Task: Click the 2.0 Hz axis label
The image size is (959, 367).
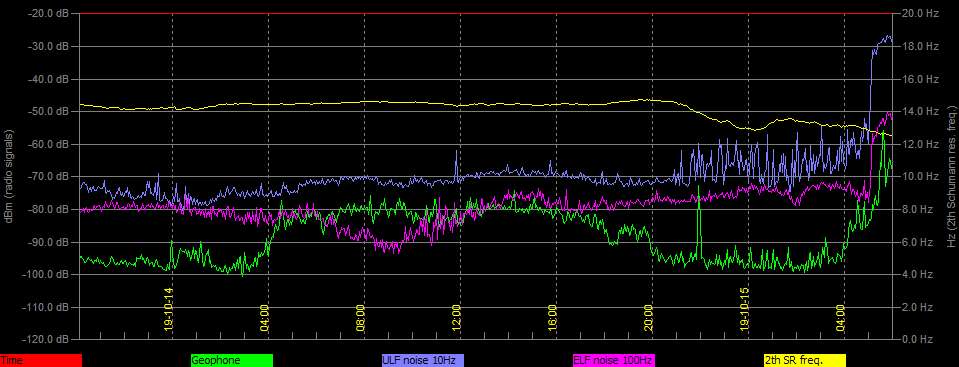Action: click(x=917, y=307)
